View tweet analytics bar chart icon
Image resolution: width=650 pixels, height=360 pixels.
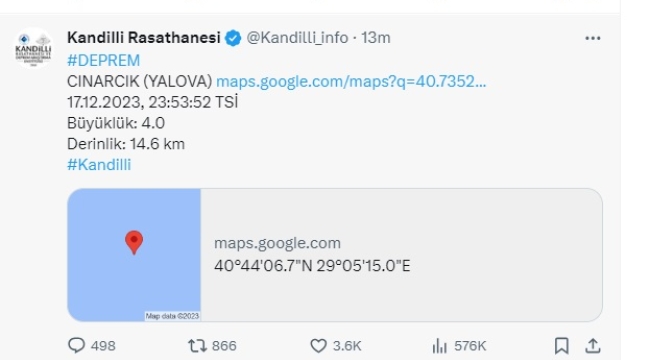(x=439, y=345)
